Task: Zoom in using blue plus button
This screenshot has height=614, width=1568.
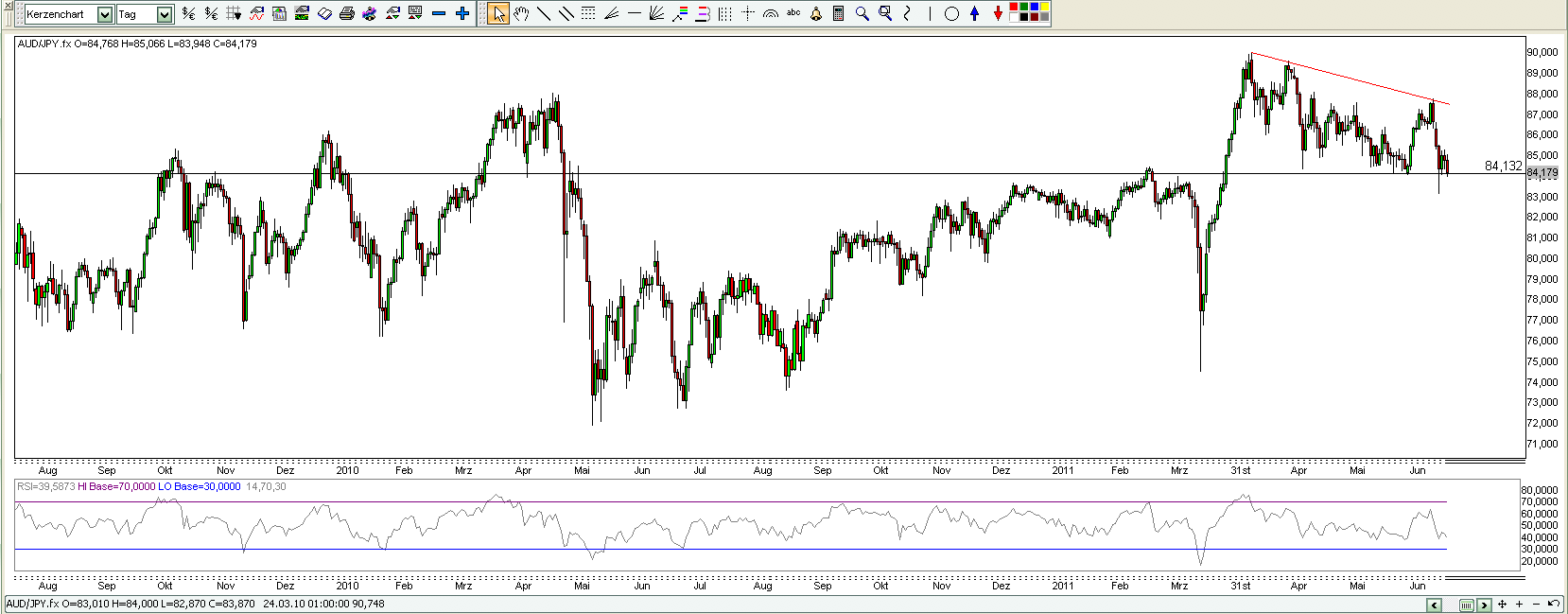Action: (x=462, y=13)
